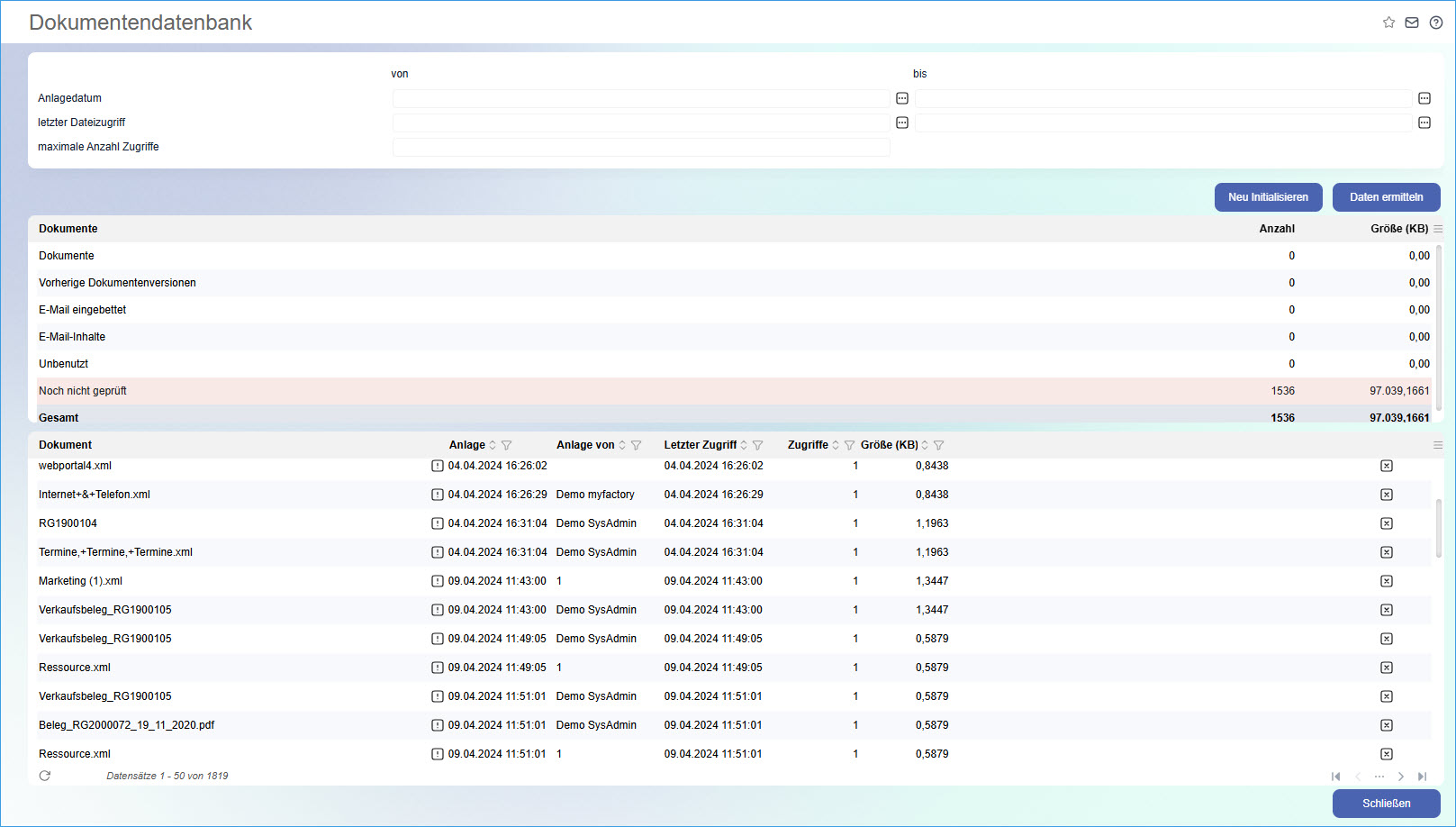Click info icon for RG1900104 row
This screenshot has width=1456, height=827.
(438, 523)
